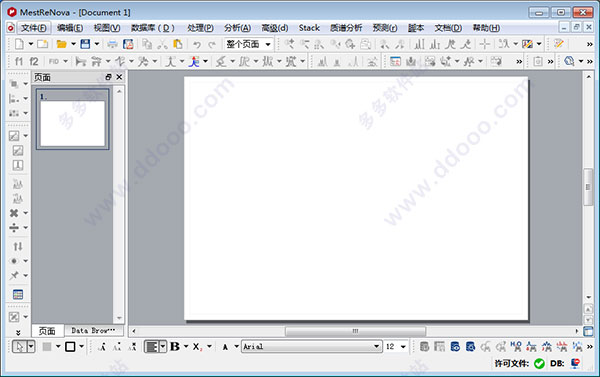
Task: Open the 分析(A) menu
Action: (237, 28)
